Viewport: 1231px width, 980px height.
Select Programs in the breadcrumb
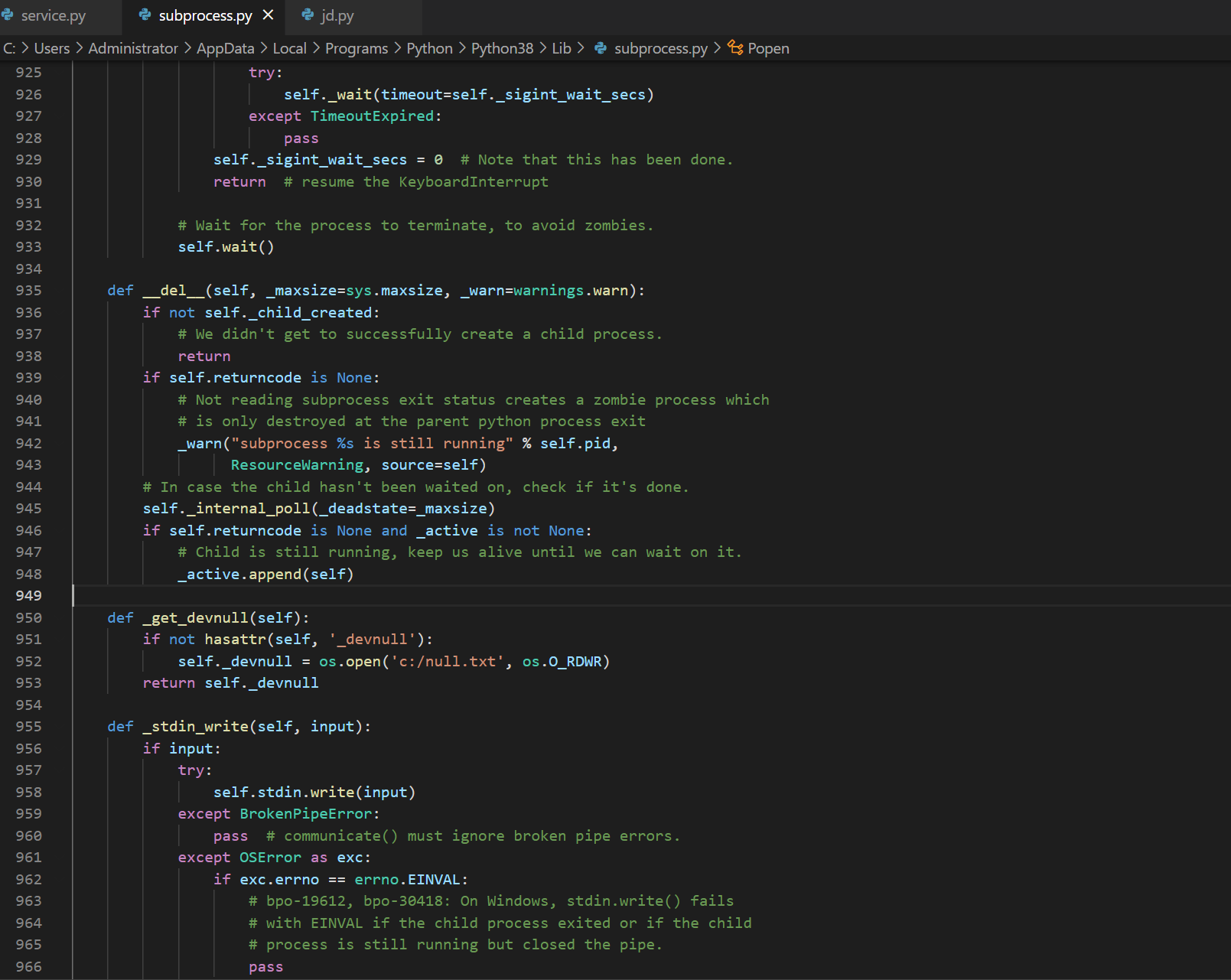pos(357,48)
